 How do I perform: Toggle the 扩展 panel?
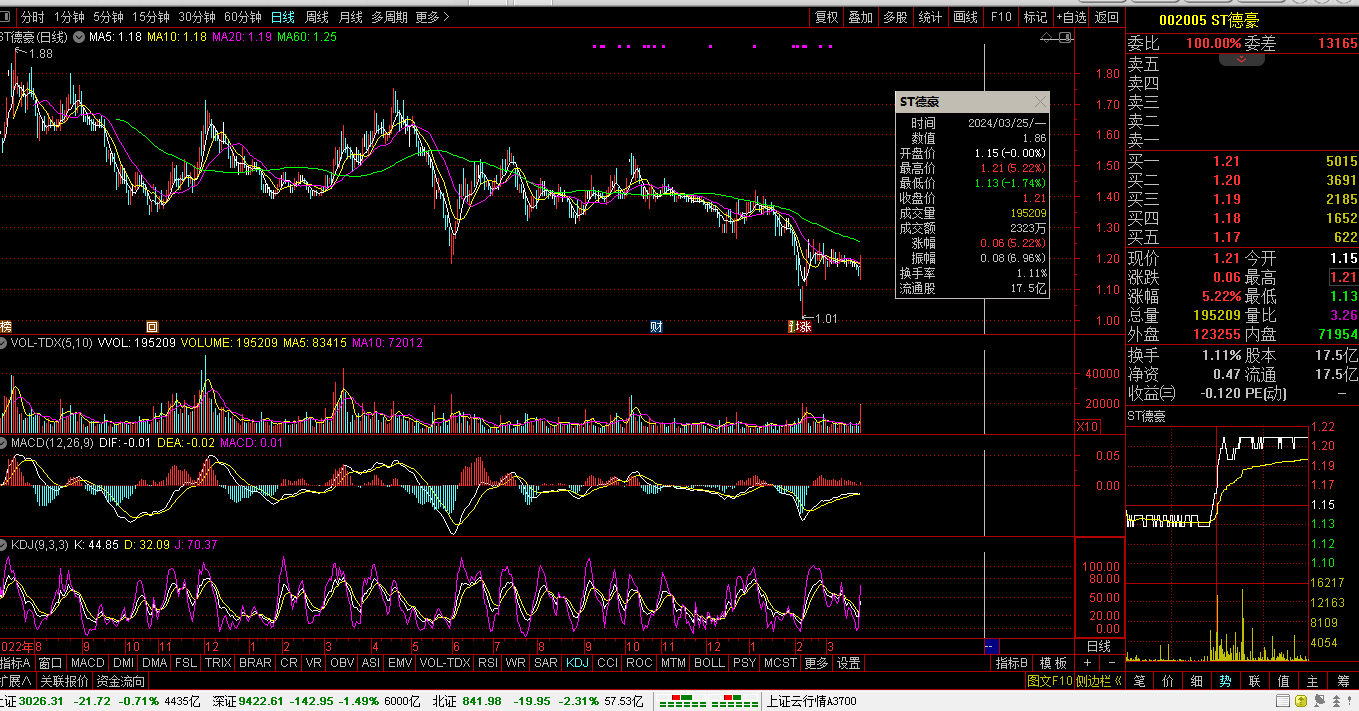(x=17, y=681)
